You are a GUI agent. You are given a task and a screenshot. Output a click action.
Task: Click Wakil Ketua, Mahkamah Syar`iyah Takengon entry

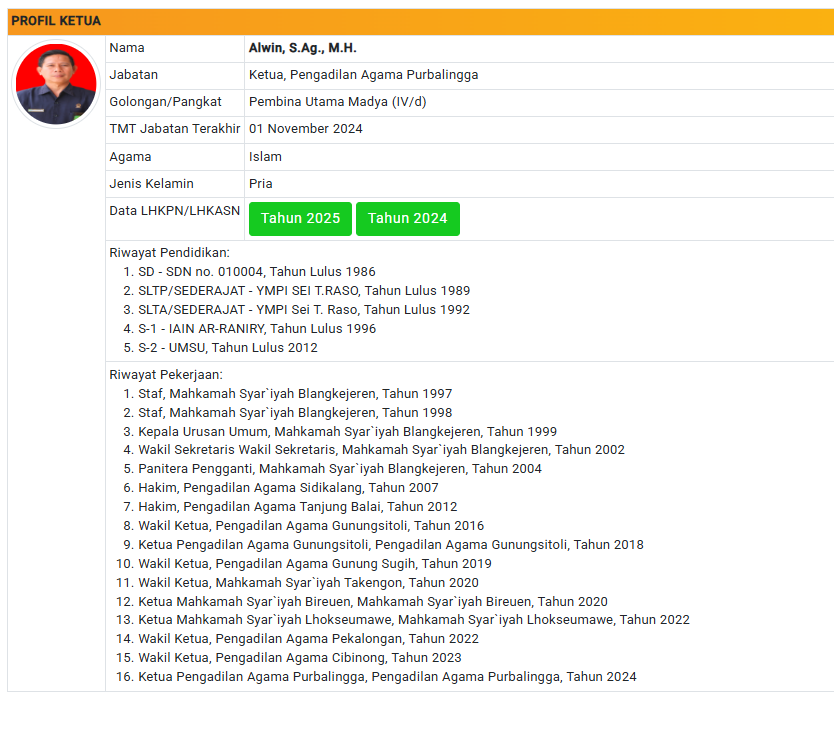[308, 583]
